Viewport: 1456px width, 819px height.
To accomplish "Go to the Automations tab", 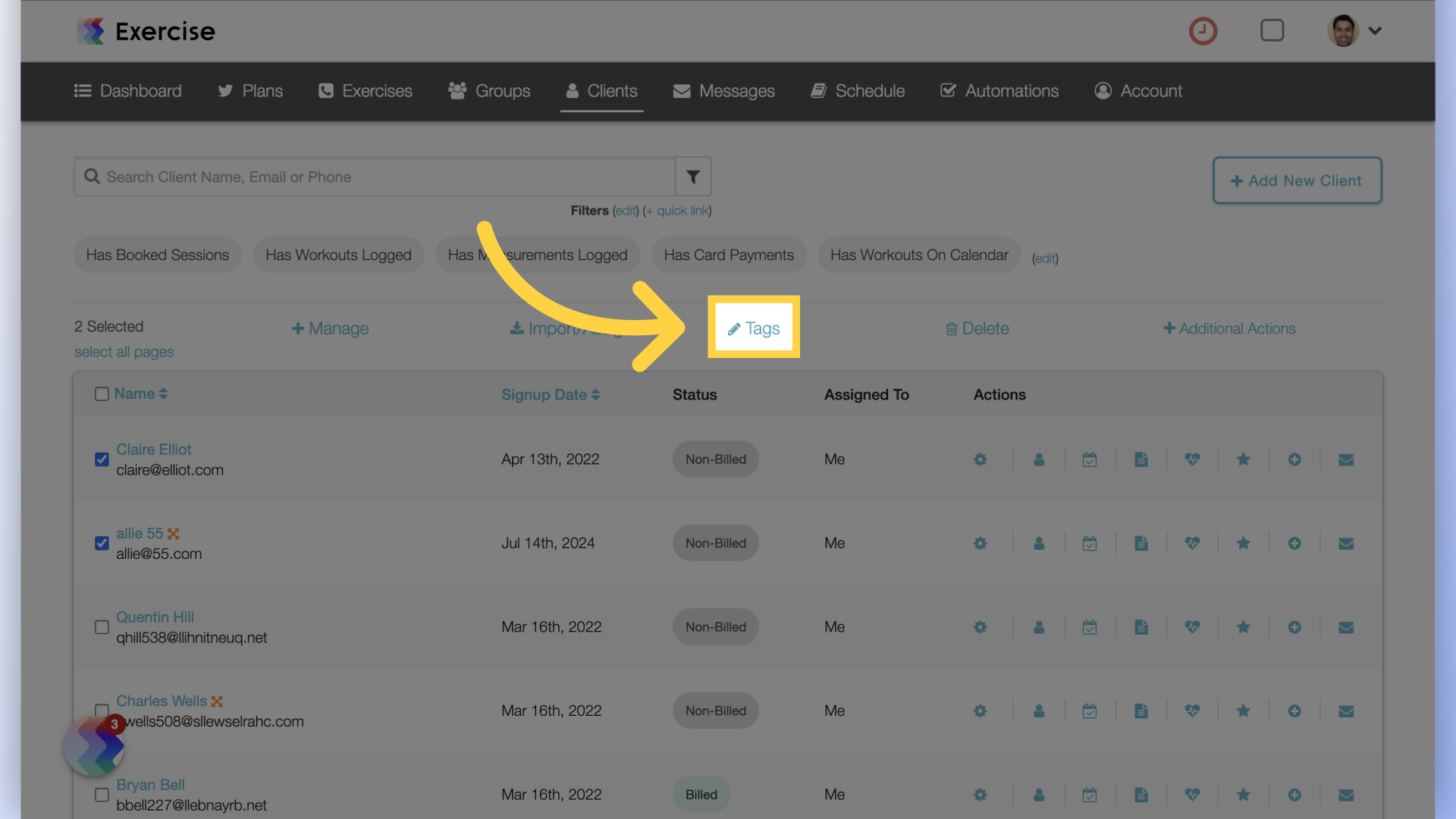I will pyautogui.click(x=999, y=91).
